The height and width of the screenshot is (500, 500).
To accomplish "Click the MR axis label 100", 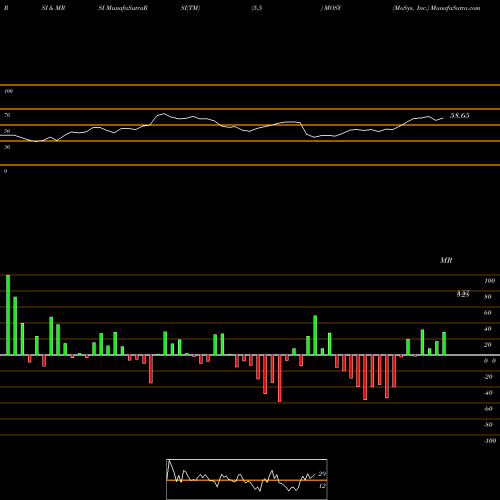I will 490,281.
